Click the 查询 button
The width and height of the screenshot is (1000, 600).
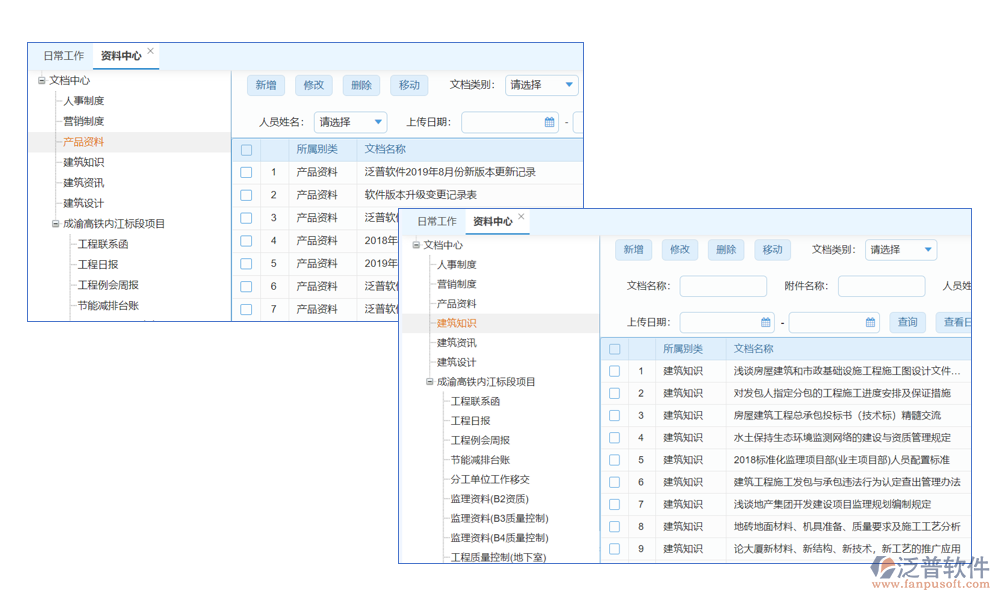click(907, 322)
